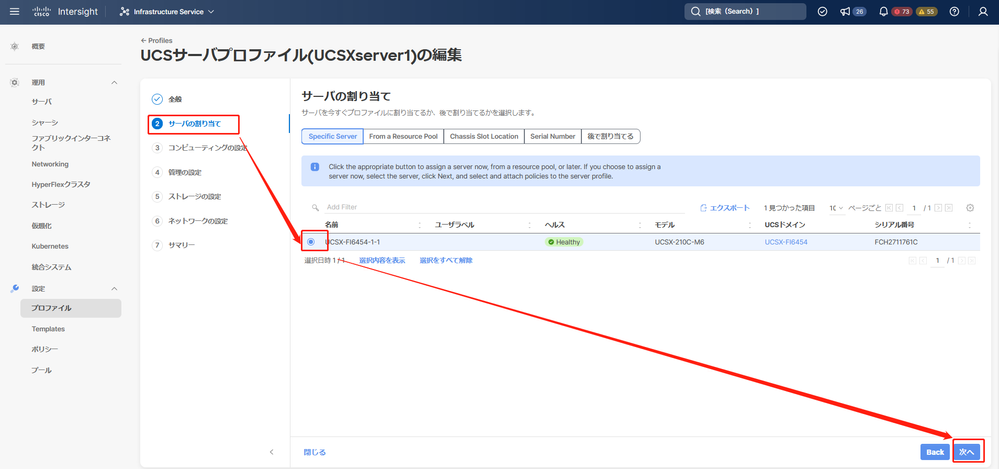
Task: Open Networking in the sidebar
Action: (x=50, y=164)
